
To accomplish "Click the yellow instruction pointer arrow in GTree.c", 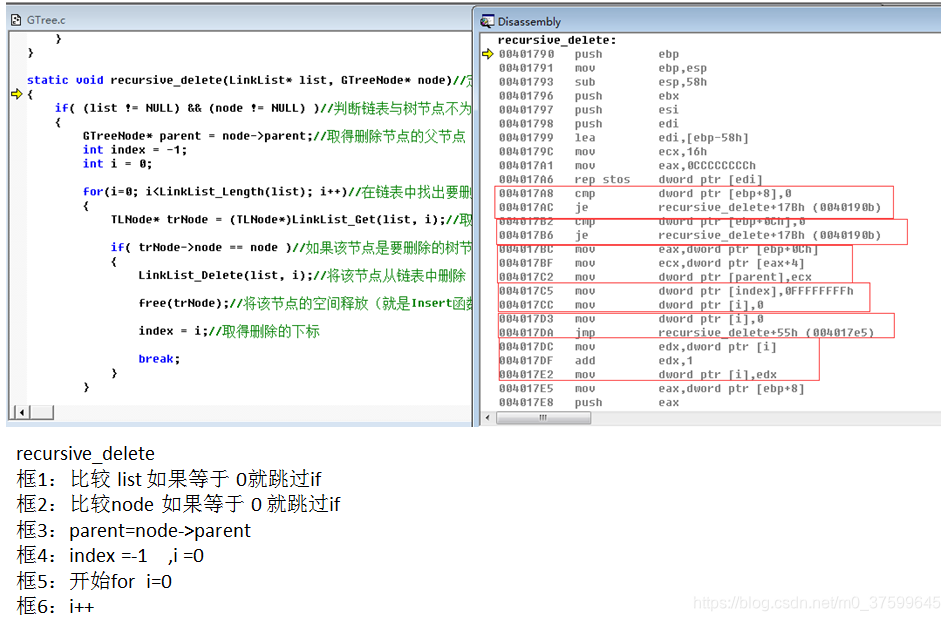I will (16, 94).
